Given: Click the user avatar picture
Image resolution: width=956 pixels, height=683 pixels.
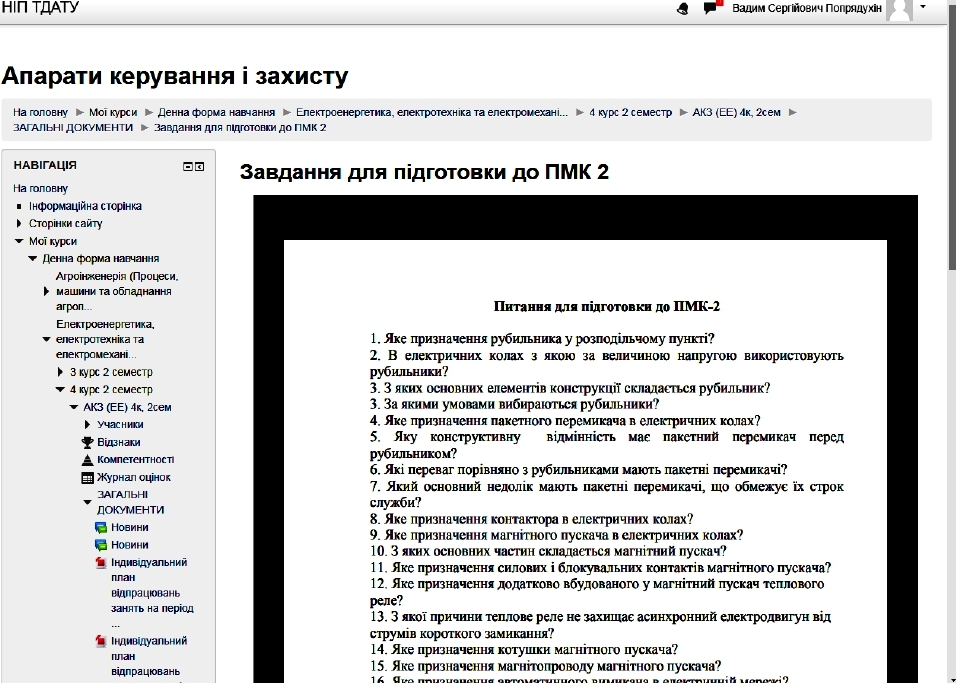Looking at the screenshot, I should pos(899,10).
